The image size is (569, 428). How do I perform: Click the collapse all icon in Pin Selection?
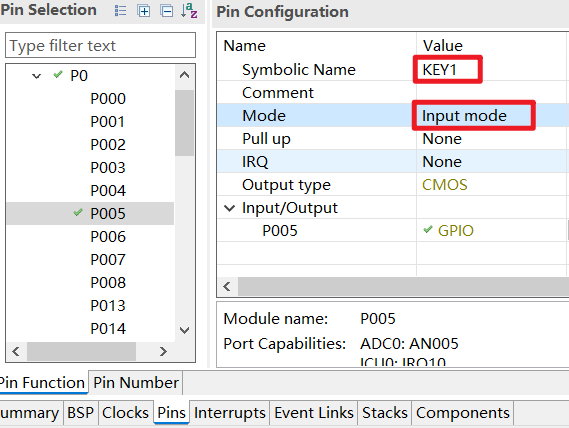167,11
